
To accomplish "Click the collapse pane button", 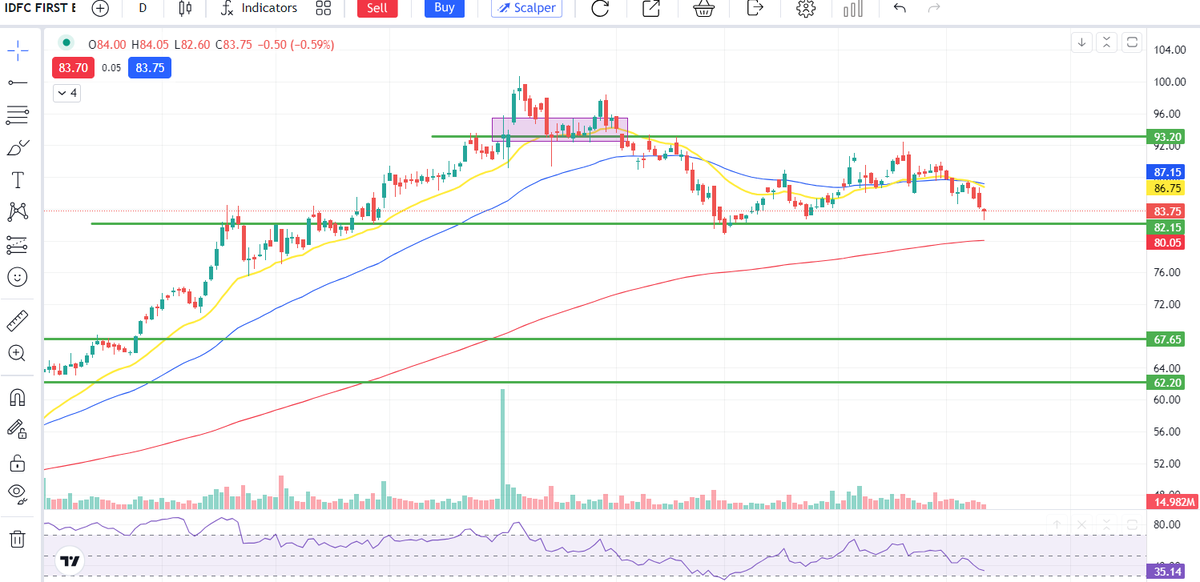I will 1107,42.
